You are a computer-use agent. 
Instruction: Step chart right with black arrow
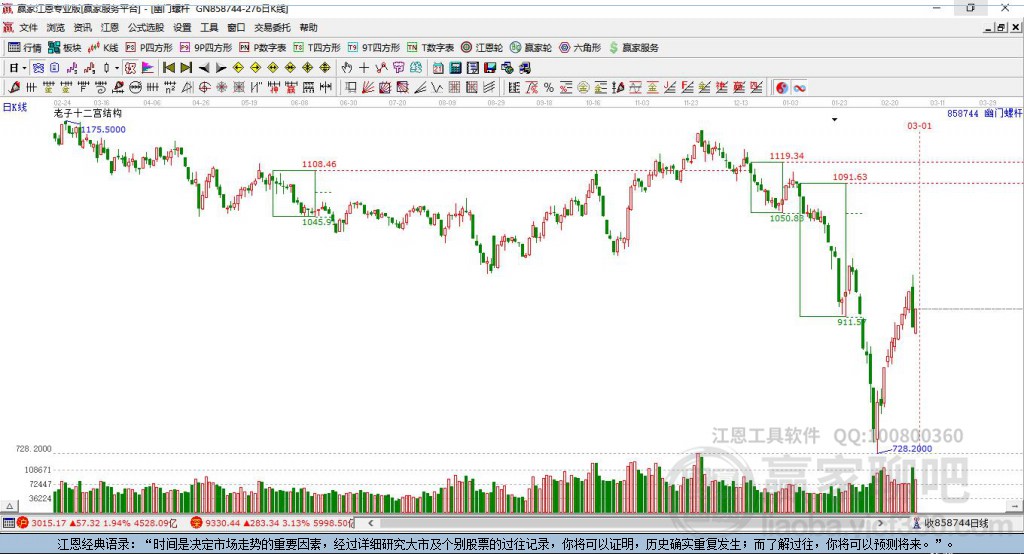(221, 68)
